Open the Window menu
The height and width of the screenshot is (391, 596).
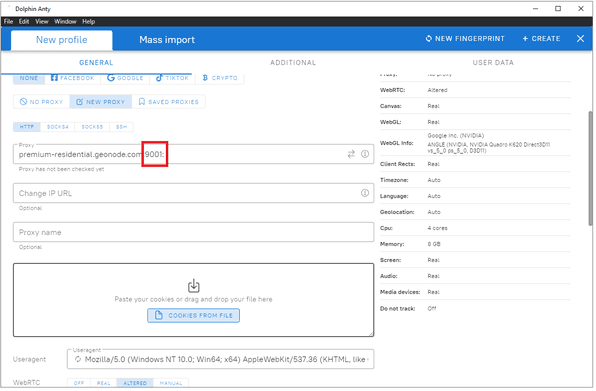pyautogui.click(x=65, y=22)
